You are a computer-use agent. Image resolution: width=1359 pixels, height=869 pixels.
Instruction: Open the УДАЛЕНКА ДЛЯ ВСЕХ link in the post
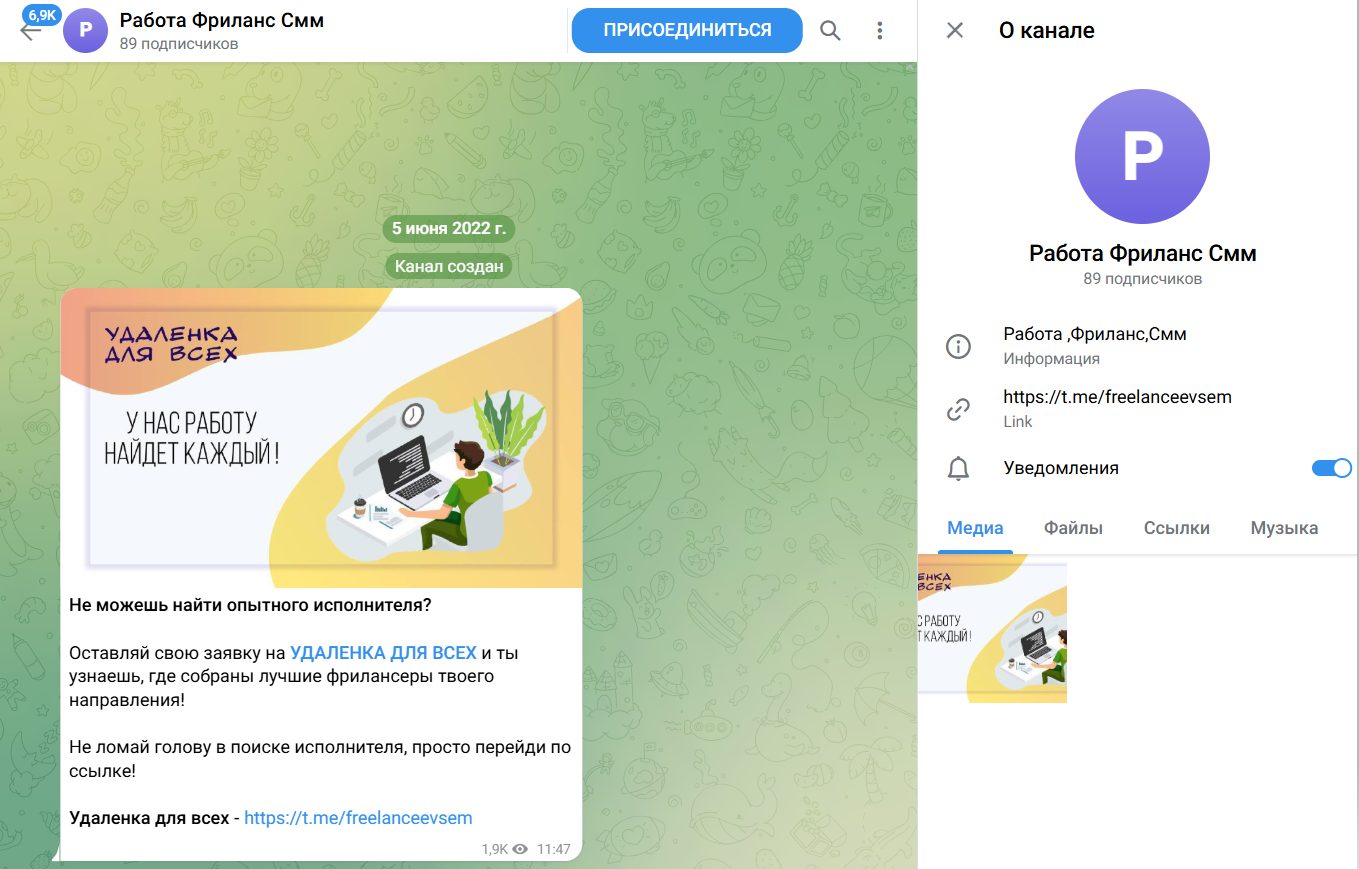pyautogui.click(x=383, y=653)
